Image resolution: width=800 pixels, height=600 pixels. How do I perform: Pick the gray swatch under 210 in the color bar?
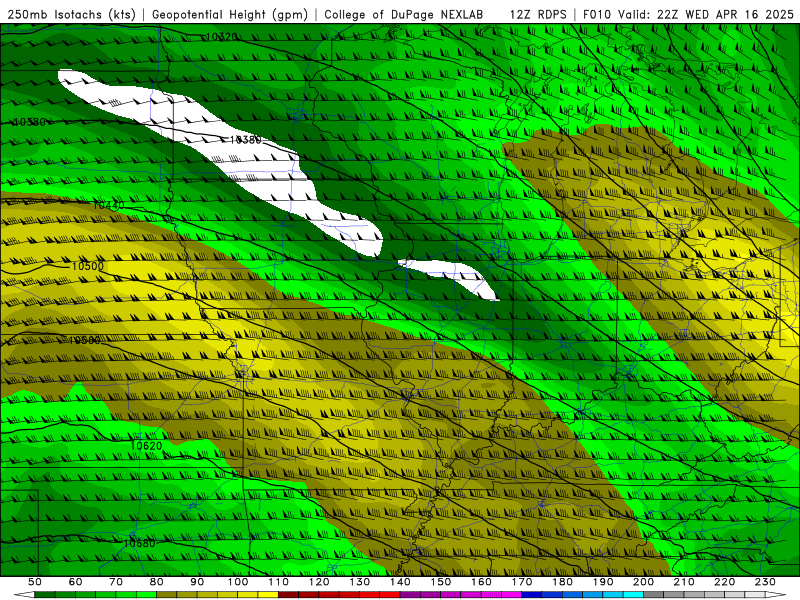694,595
